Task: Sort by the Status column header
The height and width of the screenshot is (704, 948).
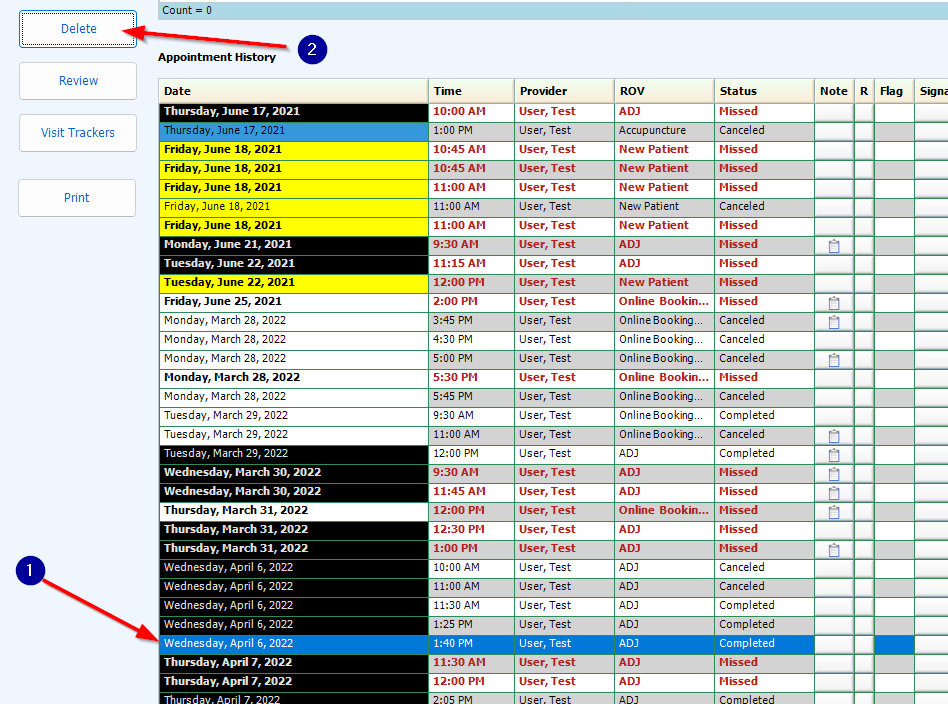Action: click(x=764, y=91)
